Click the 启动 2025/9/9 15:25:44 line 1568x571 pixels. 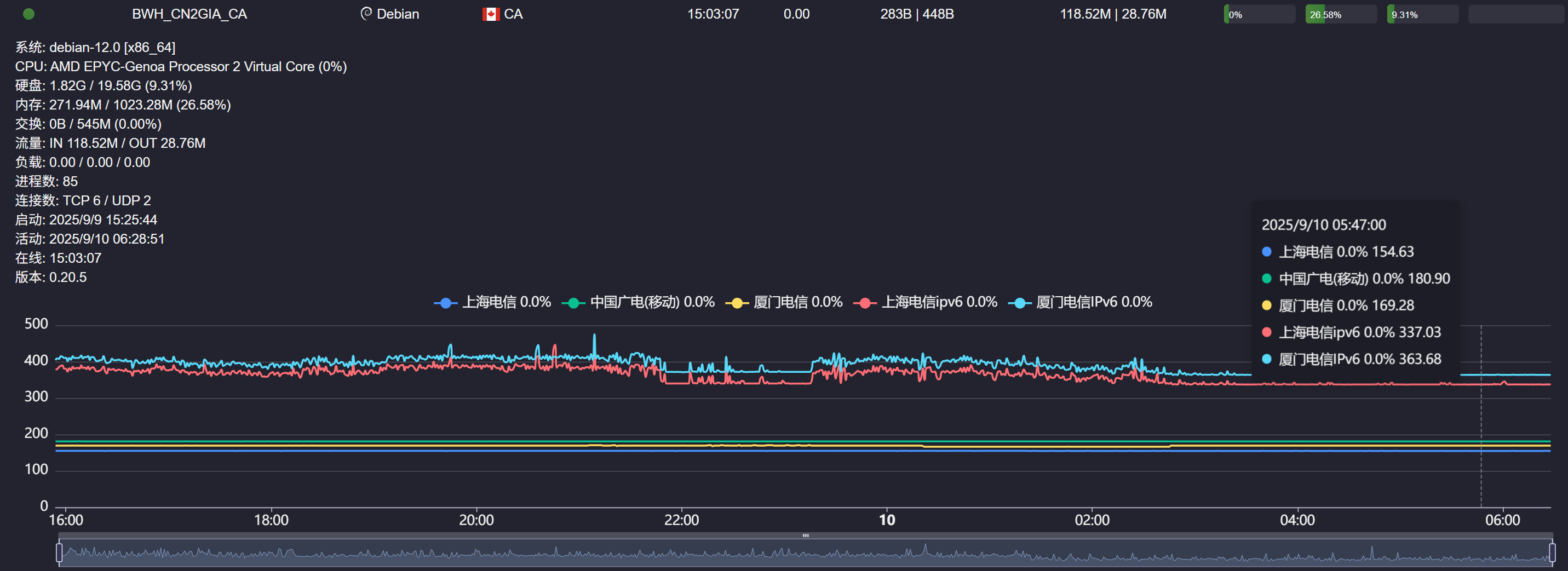[x=86, y=220]
